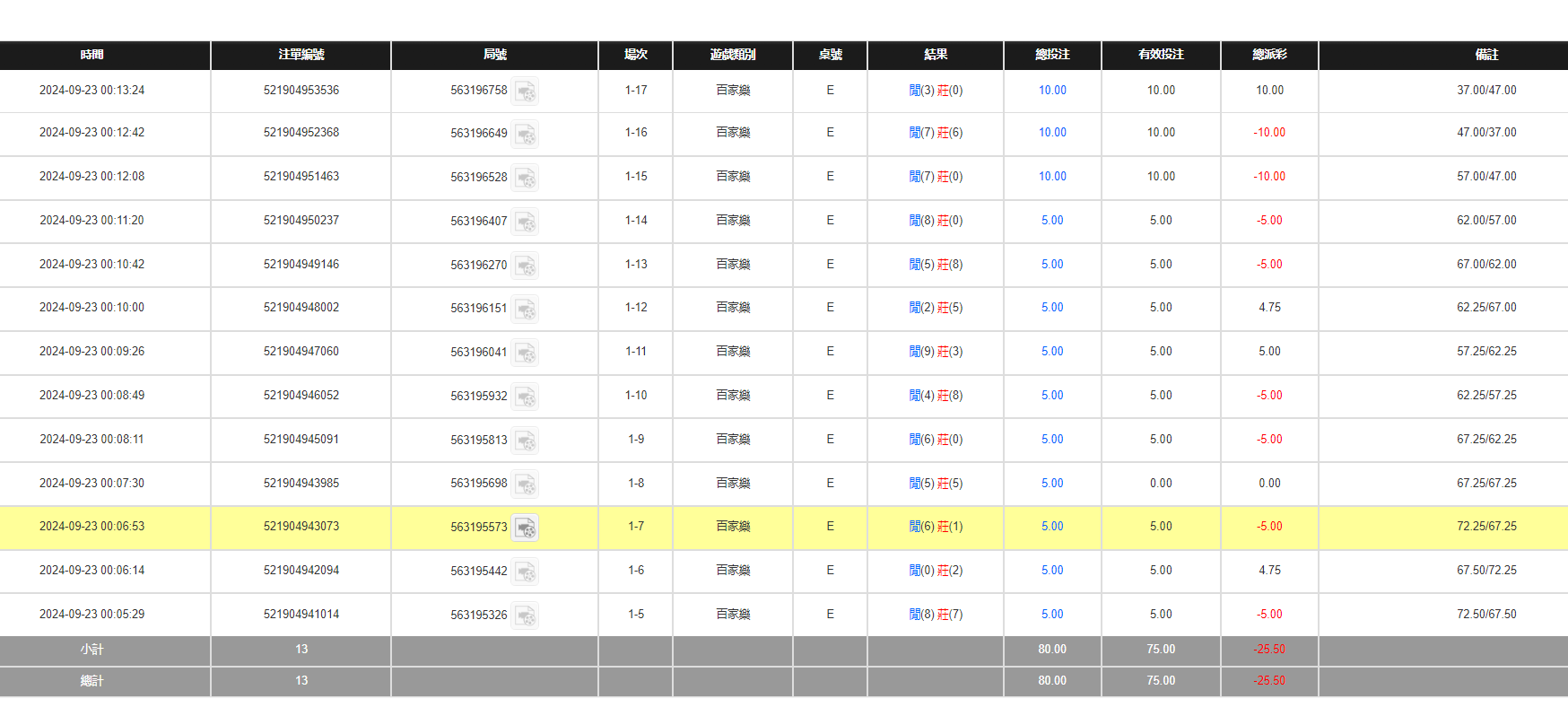Open replay icon for round 563196151

(525, 310)
